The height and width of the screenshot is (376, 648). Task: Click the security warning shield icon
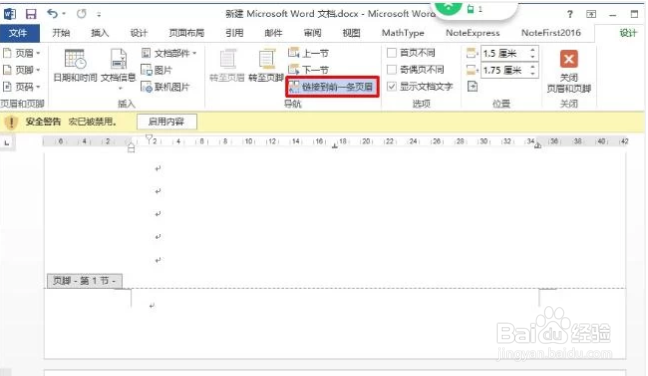[x=11, y=122]
